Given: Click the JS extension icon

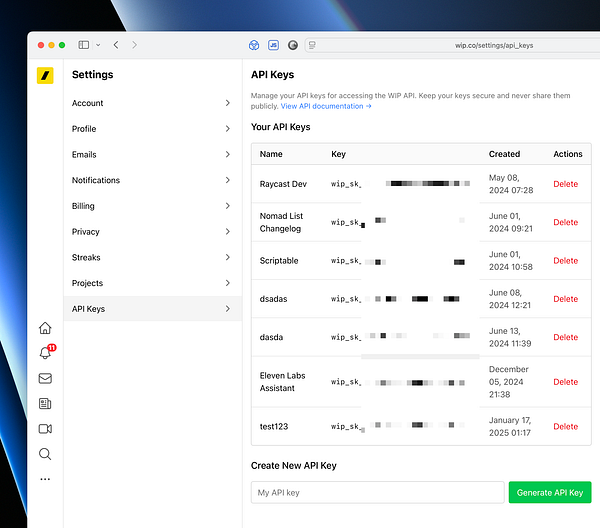Looking at the screenshot, I should (x=273, y=45).
